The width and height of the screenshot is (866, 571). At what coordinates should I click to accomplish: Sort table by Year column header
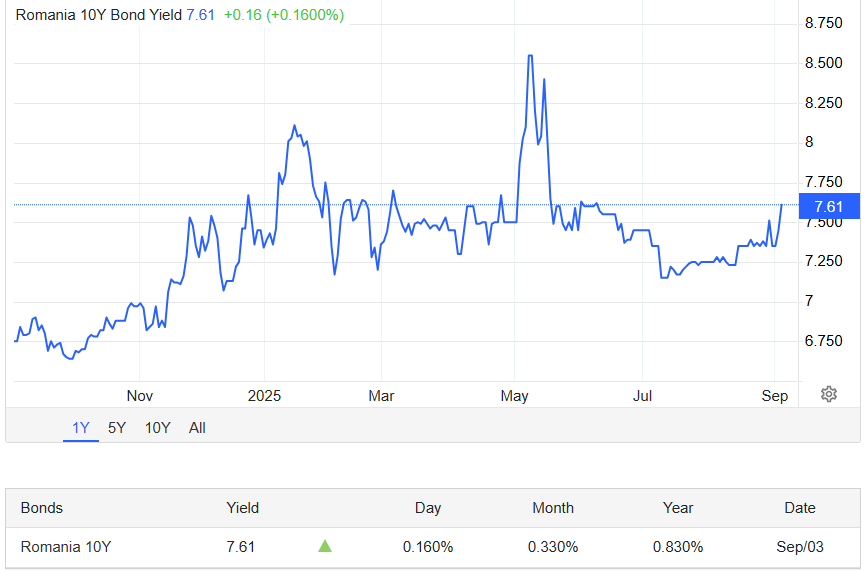pyautogui.click(x=678, y=508)
